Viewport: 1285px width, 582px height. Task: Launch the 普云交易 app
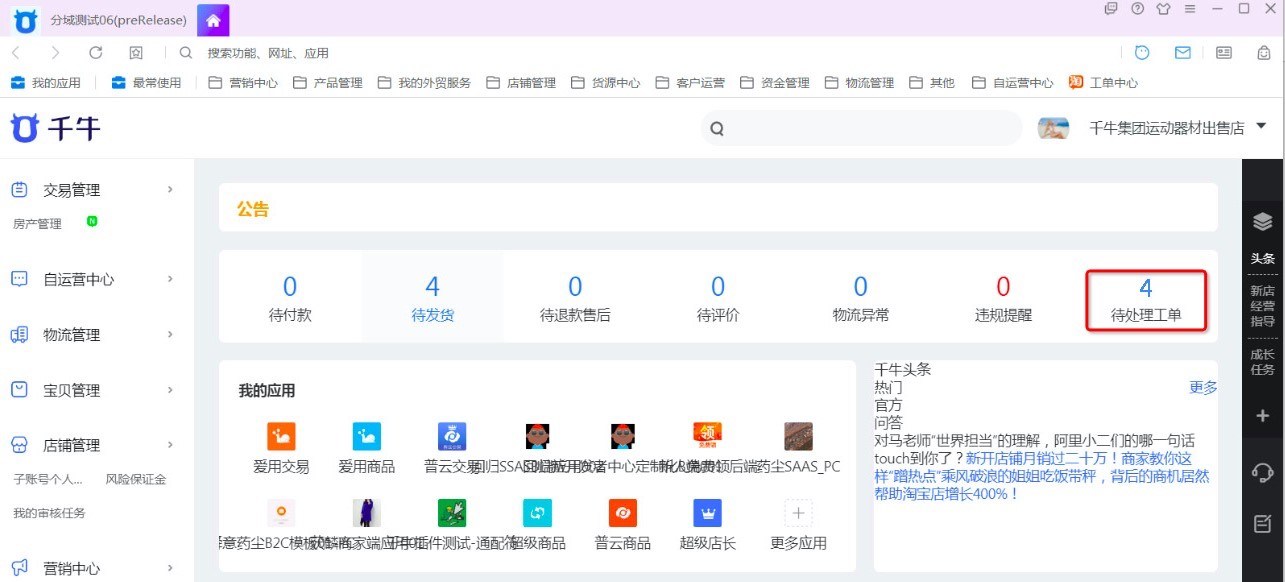click(x=452, y=436)
